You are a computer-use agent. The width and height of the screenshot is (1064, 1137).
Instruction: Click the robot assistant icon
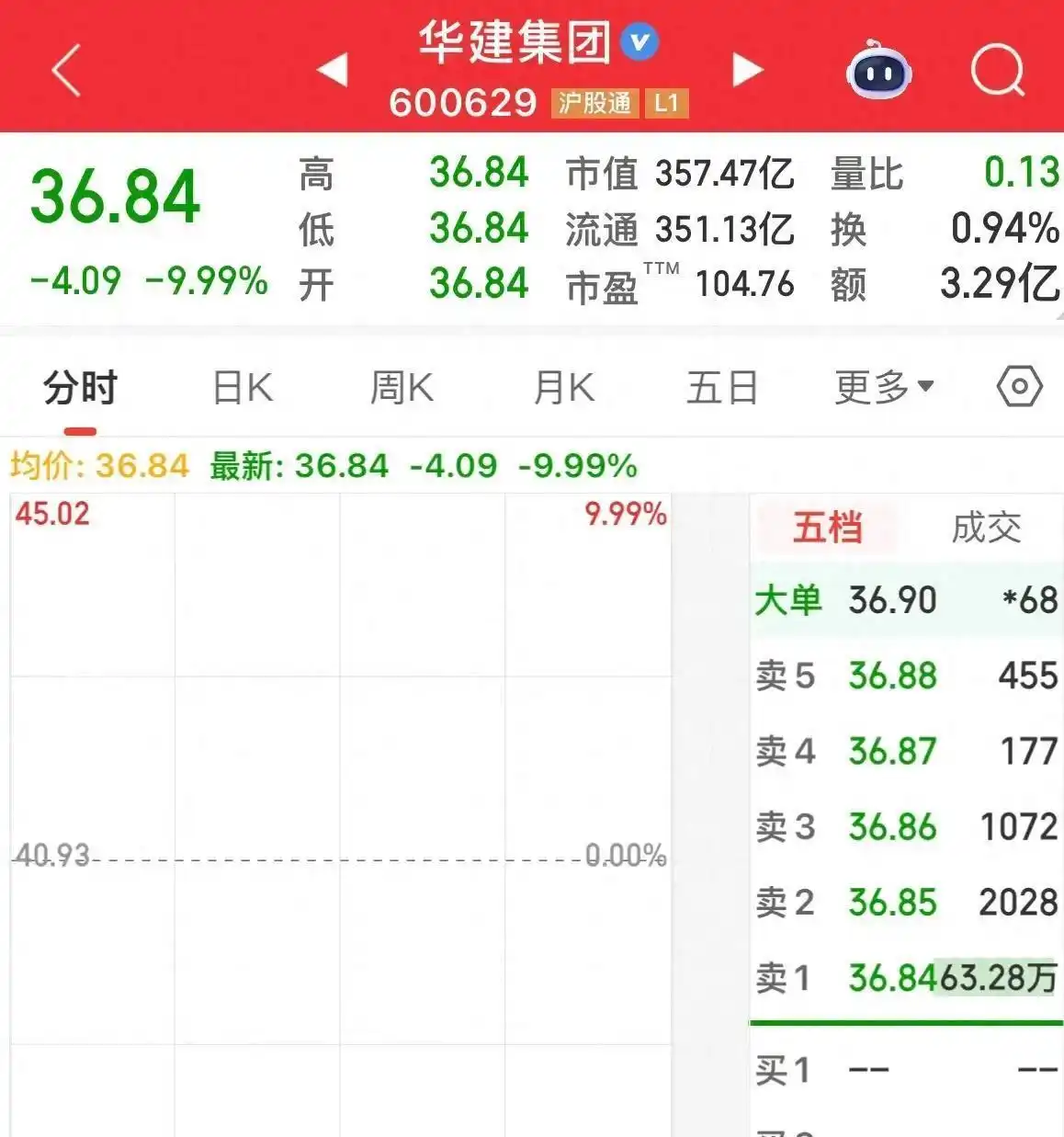pos(879,71)
